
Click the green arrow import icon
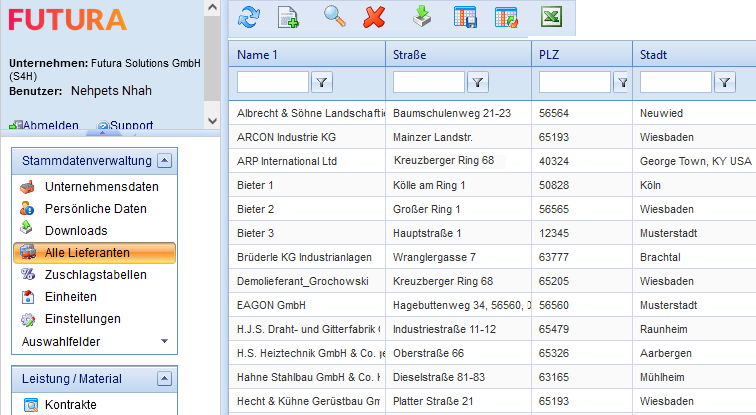pos(423,16)
